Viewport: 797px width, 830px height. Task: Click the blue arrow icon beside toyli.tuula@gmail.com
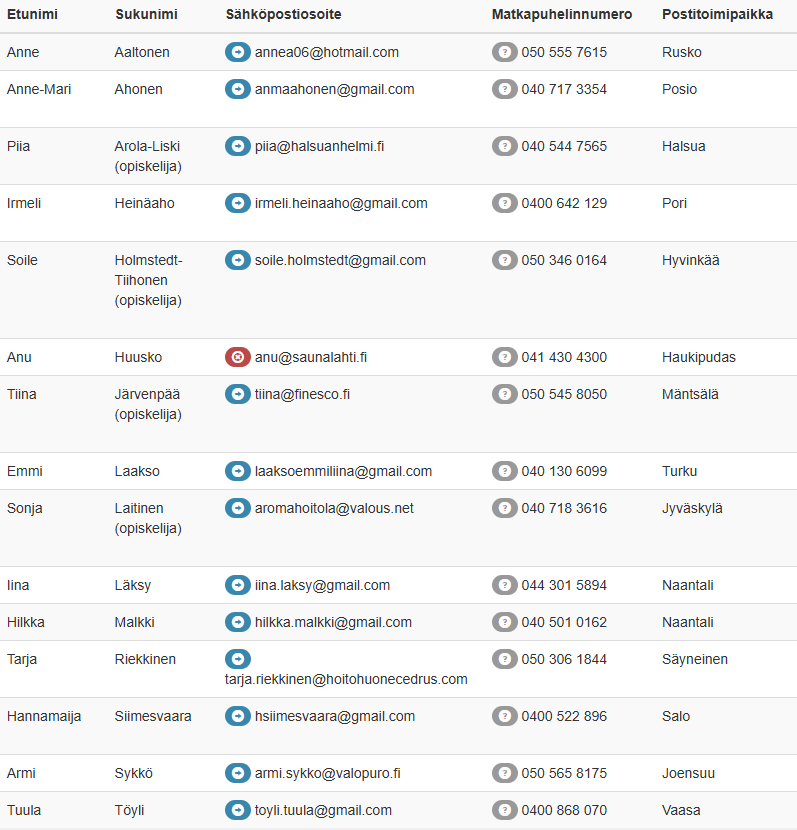(238, 810)
